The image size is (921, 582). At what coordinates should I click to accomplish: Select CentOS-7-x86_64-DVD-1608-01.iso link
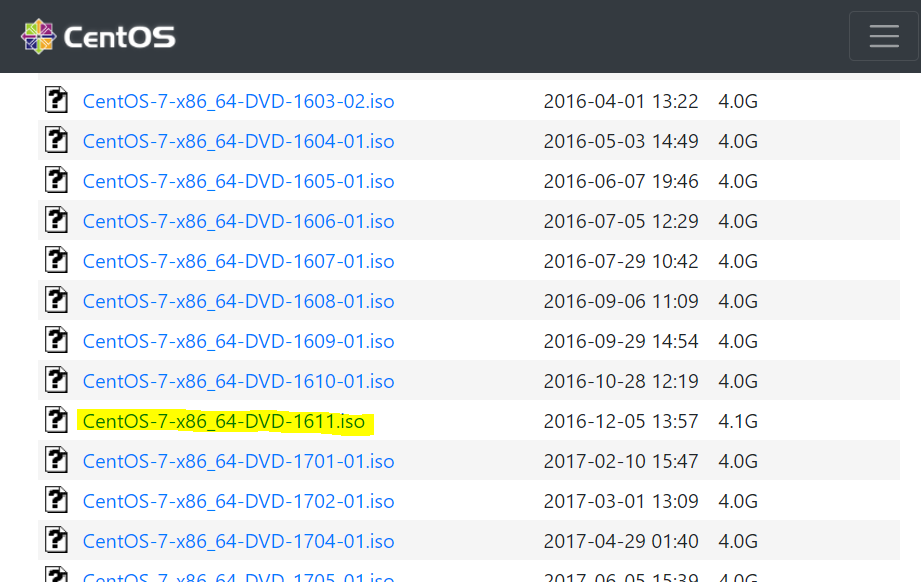tap(238, 301)
